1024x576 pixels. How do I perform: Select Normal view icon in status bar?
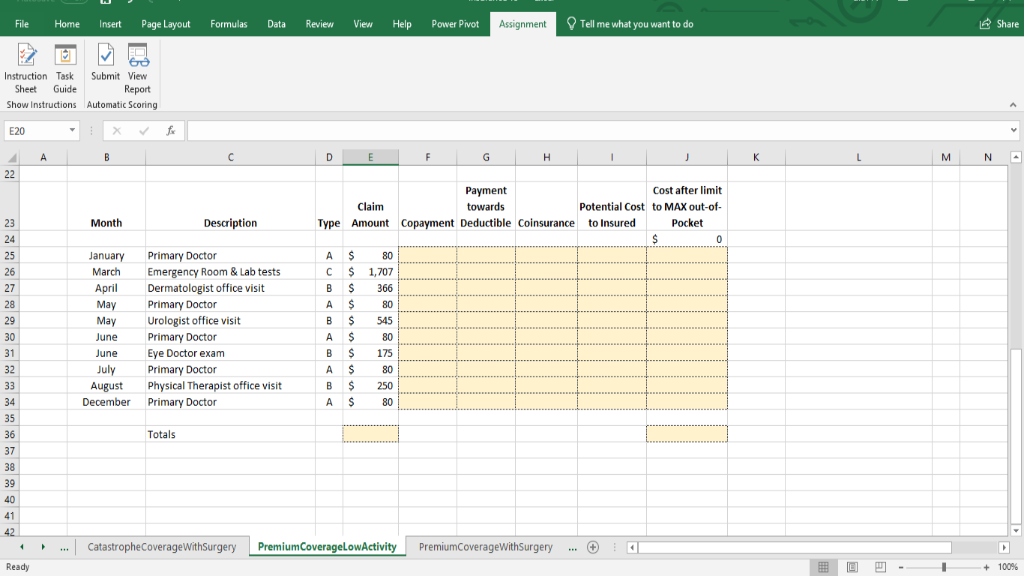click(823, 566)
